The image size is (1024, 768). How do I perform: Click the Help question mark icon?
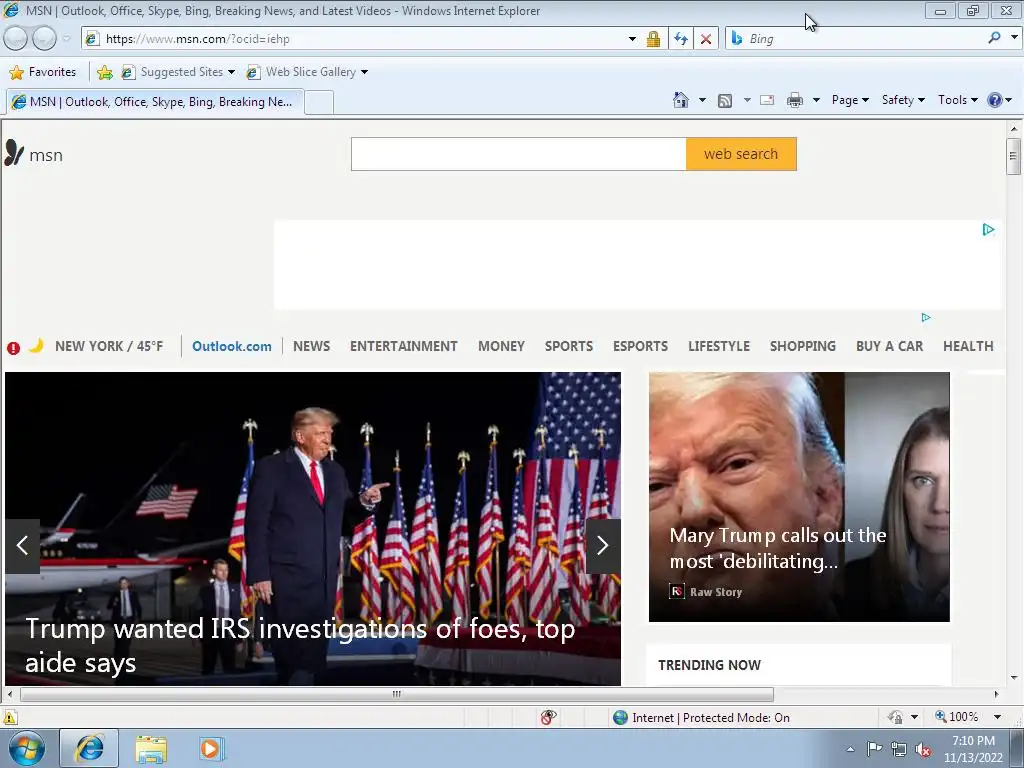pos(995,100)
